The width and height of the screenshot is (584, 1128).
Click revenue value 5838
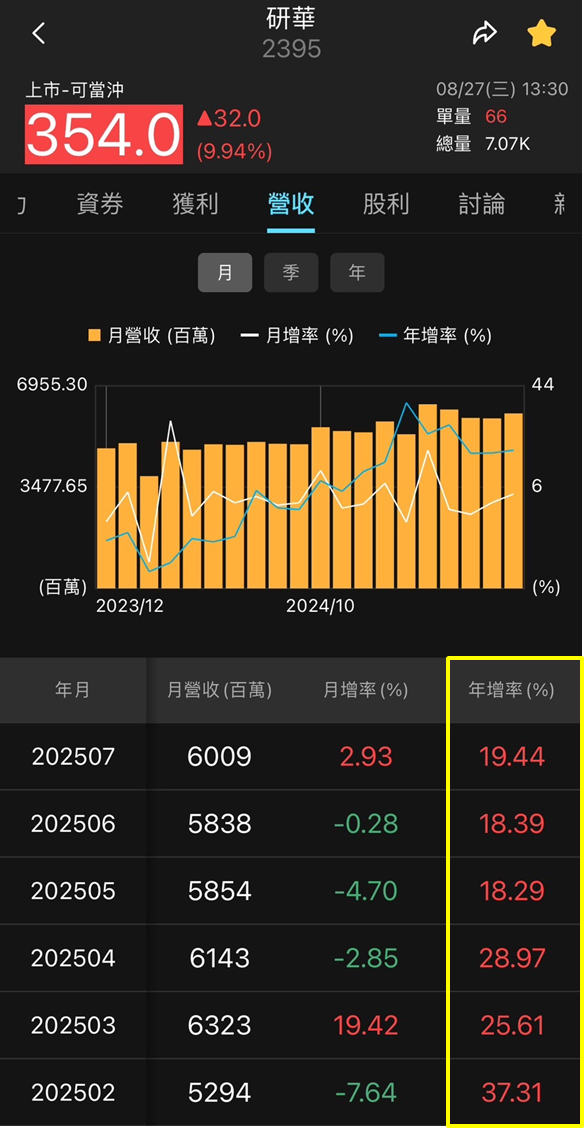coord(219,824)
